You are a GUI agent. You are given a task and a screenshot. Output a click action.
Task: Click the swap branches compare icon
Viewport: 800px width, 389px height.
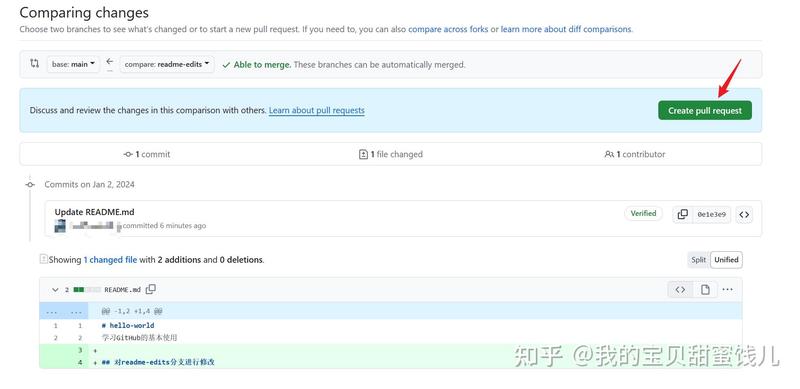click(34, 64)
